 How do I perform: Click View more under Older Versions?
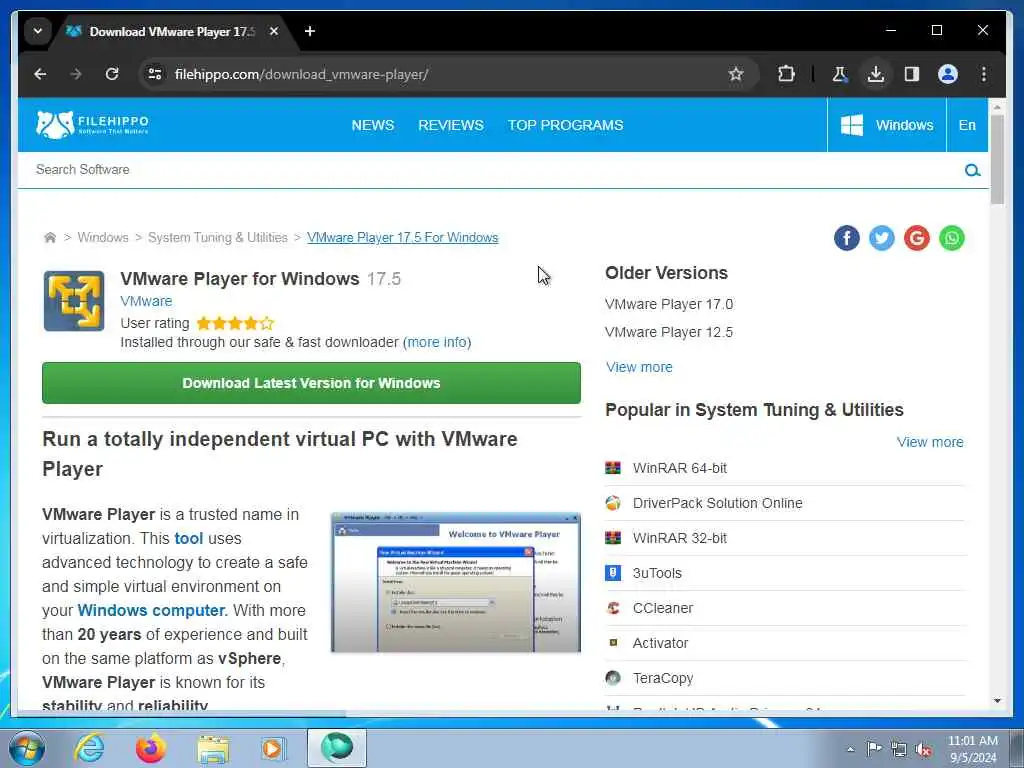tap(639, 367)
